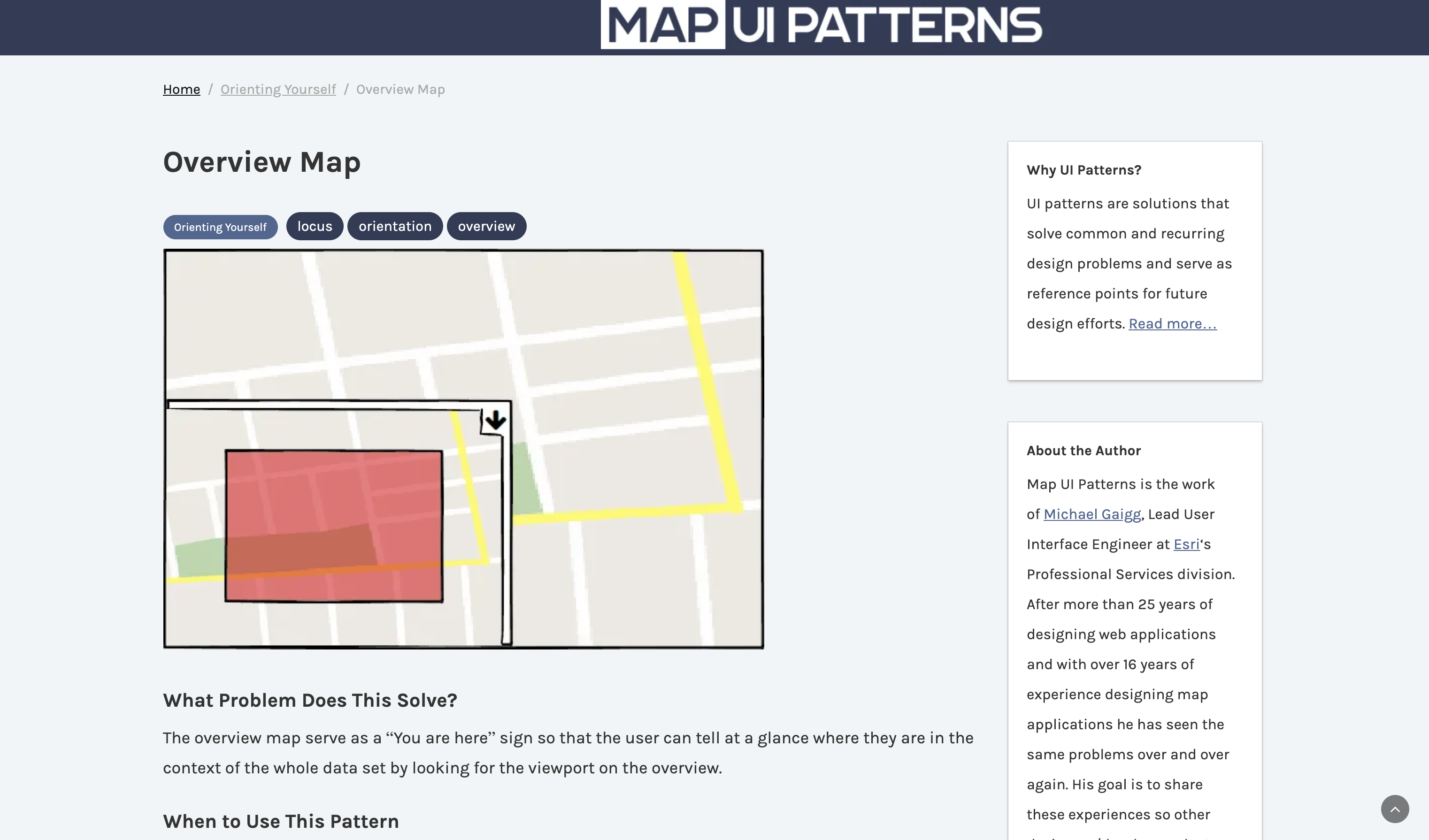This screenshot has width=1429, height=840.
Task: Click the What Problem Does This Solve heading
Action: tap(310, 701)
